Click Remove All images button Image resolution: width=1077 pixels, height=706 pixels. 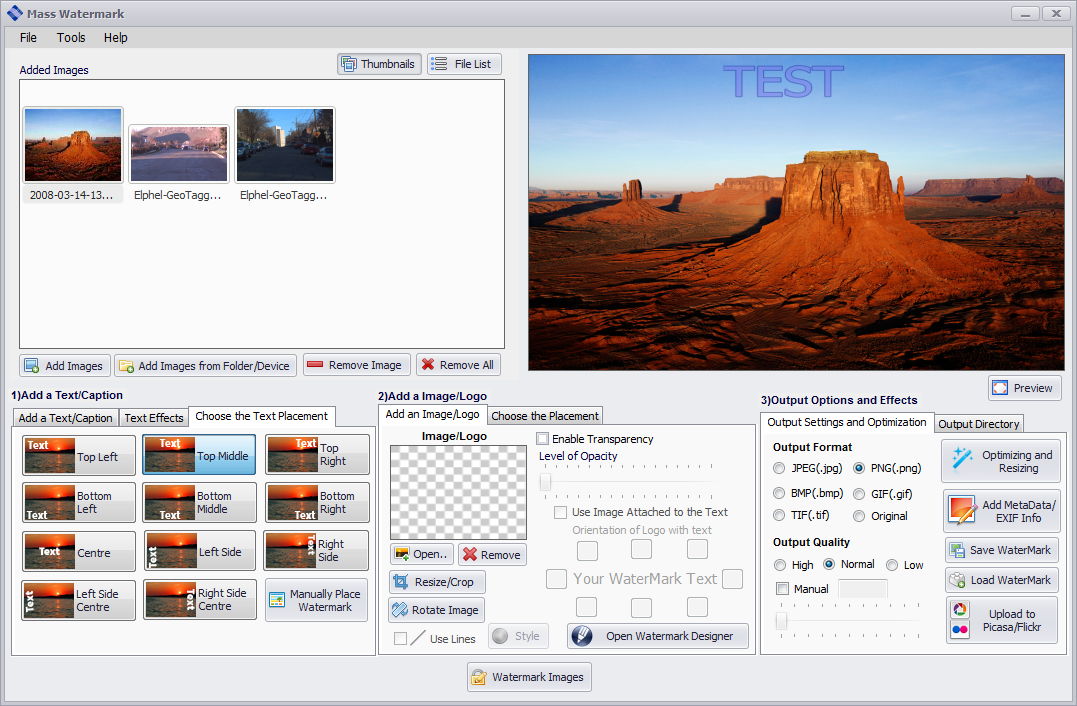click(458, 365)
